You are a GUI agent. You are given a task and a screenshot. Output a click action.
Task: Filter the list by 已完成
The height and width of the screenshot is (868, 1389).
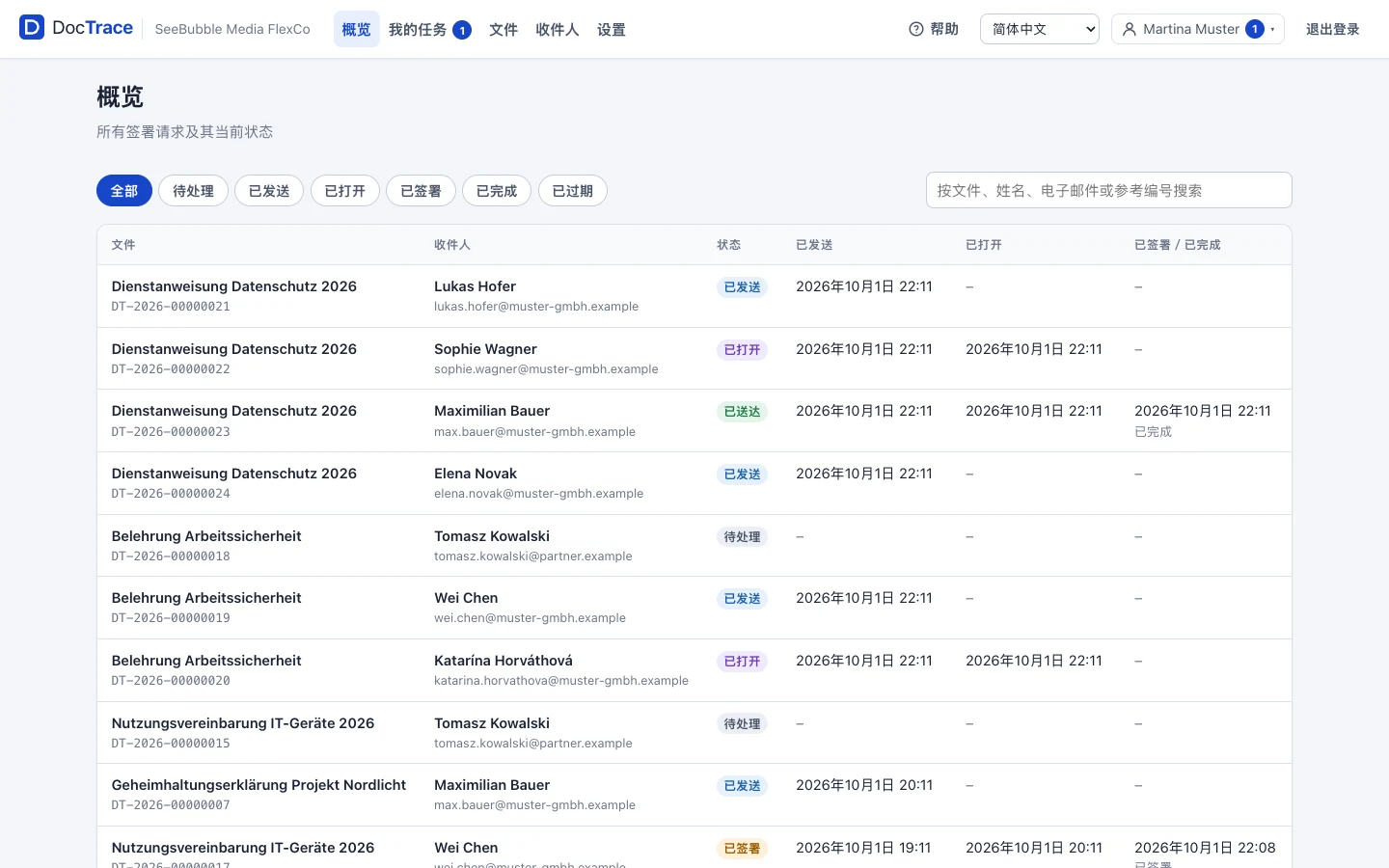click(x=497, y=191)
